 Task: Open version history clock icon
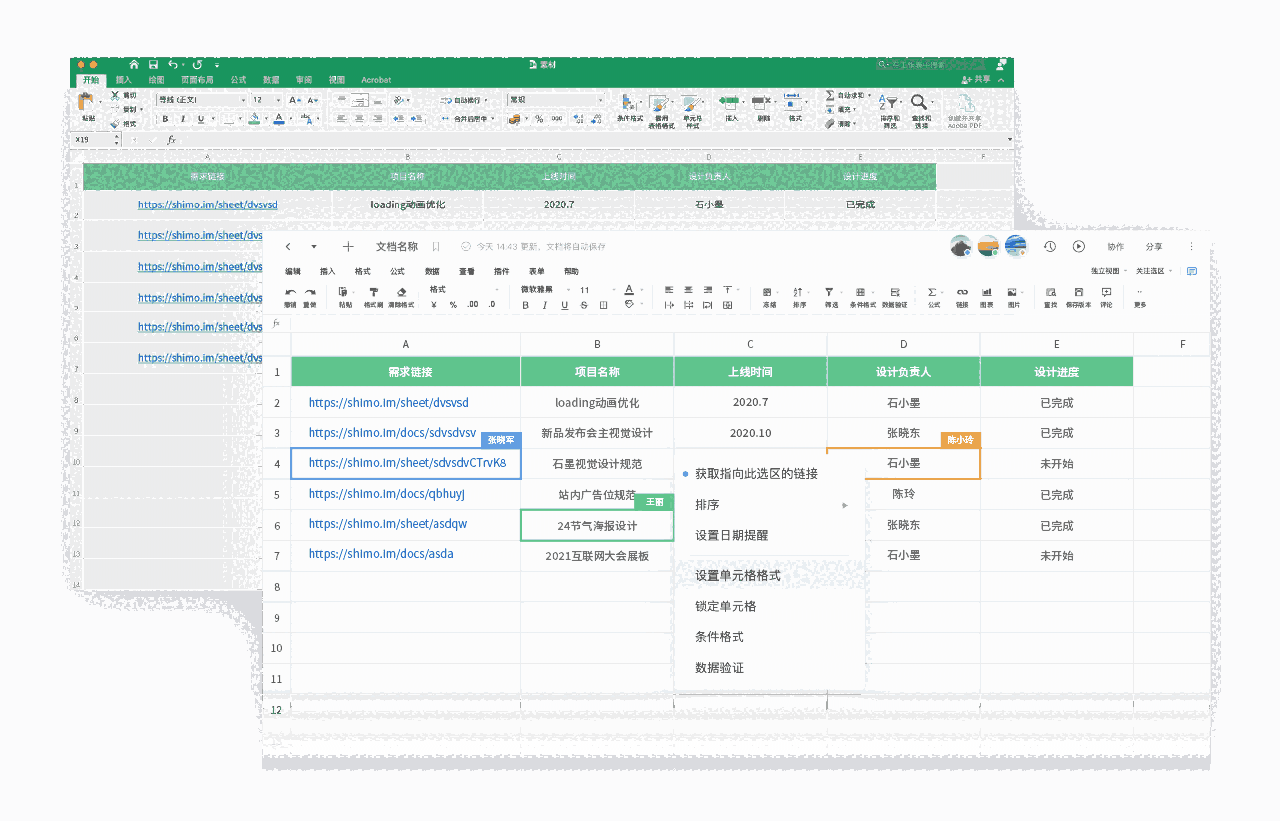point(1050,247)
